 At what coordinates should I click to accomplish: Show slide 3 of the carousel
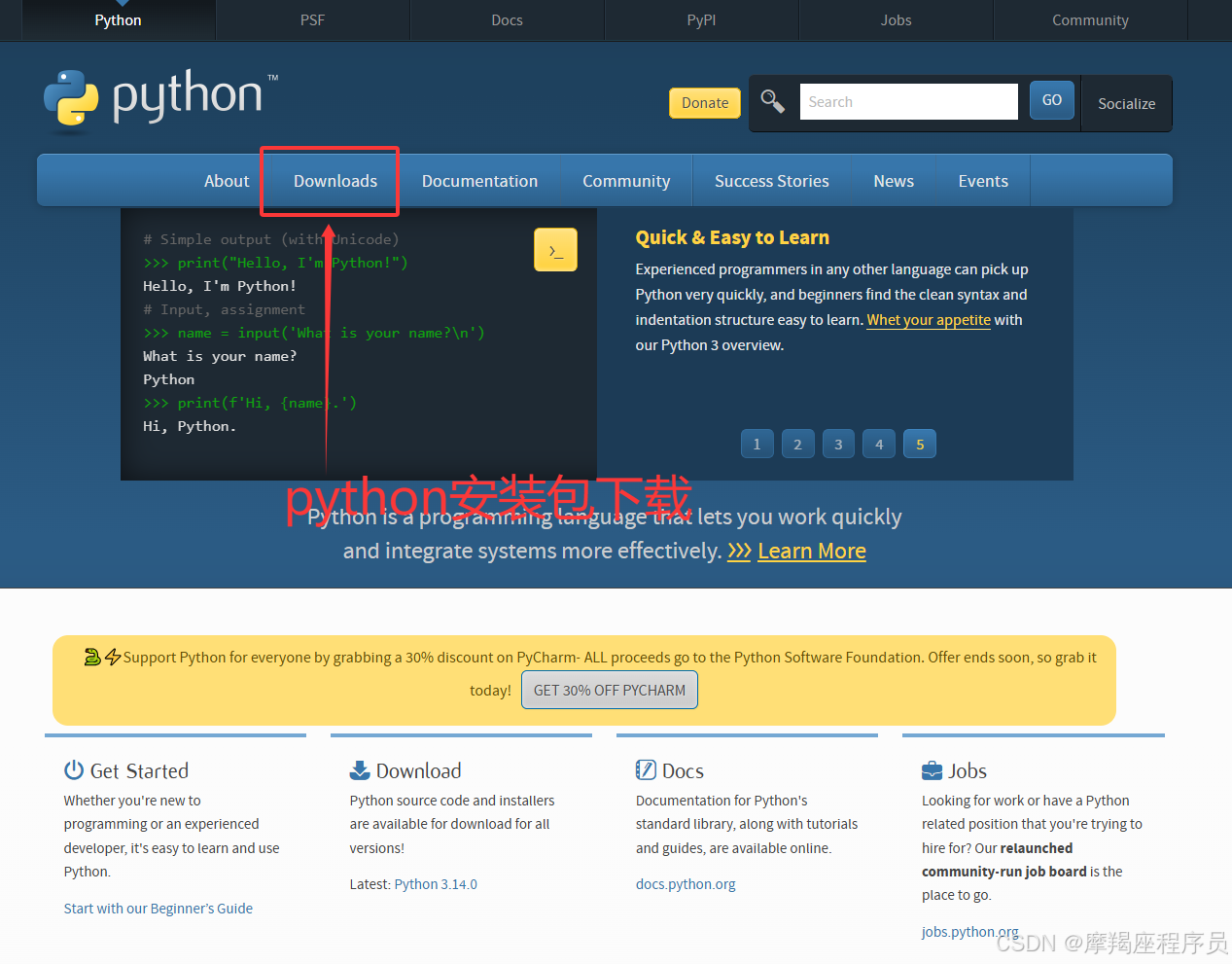[x=838, y=445]
